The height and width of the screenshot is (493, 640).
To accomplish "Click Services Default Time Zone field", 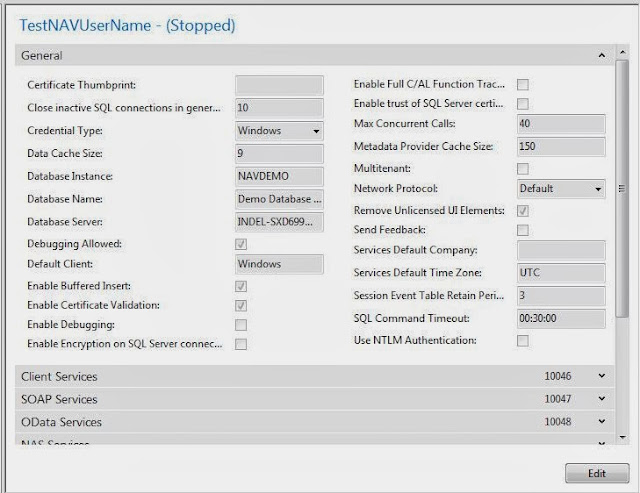I will tap(561, 273).
